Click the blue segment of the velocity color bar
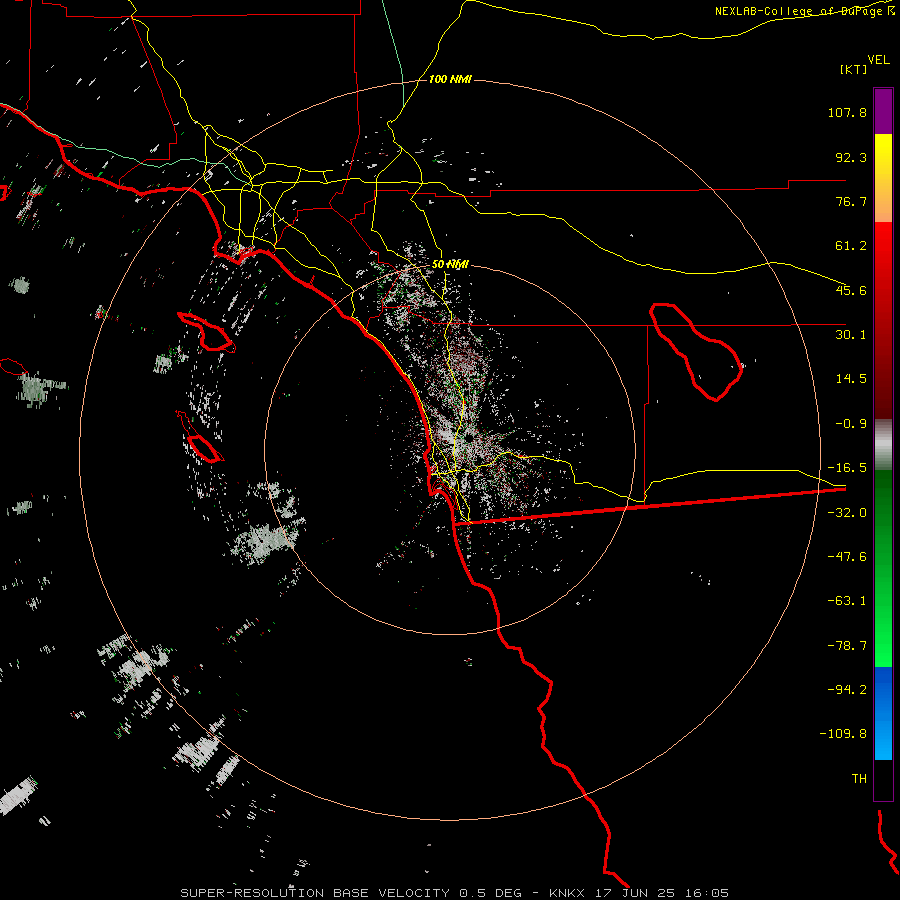The height and width of the screenshot is (900, 900). point(883,713)
